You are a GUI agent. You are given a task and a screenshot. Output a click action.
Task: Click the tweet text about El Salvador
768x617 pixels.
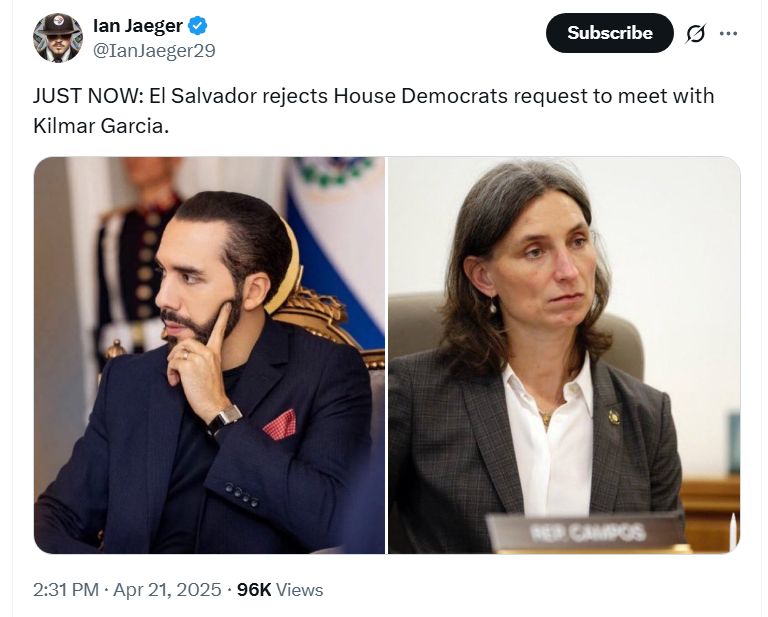click(373, 111)
